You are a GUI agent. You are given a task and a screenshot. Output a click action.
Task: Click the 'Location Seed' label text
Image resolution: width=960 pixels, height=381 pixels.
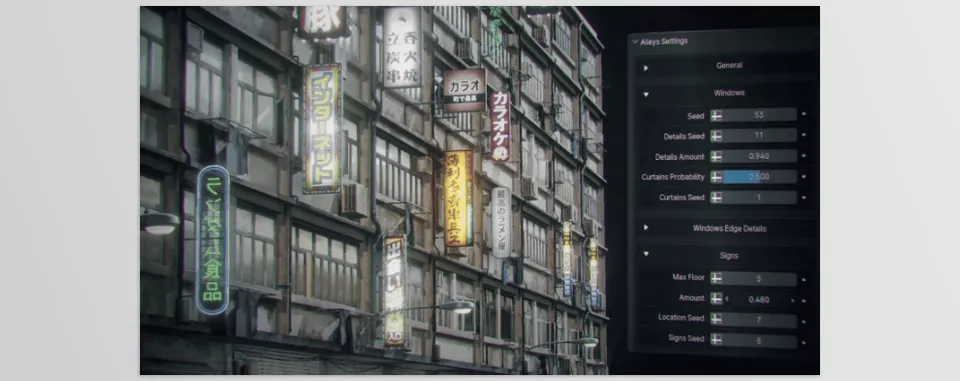pyautogui.click(x=681, y=317)
